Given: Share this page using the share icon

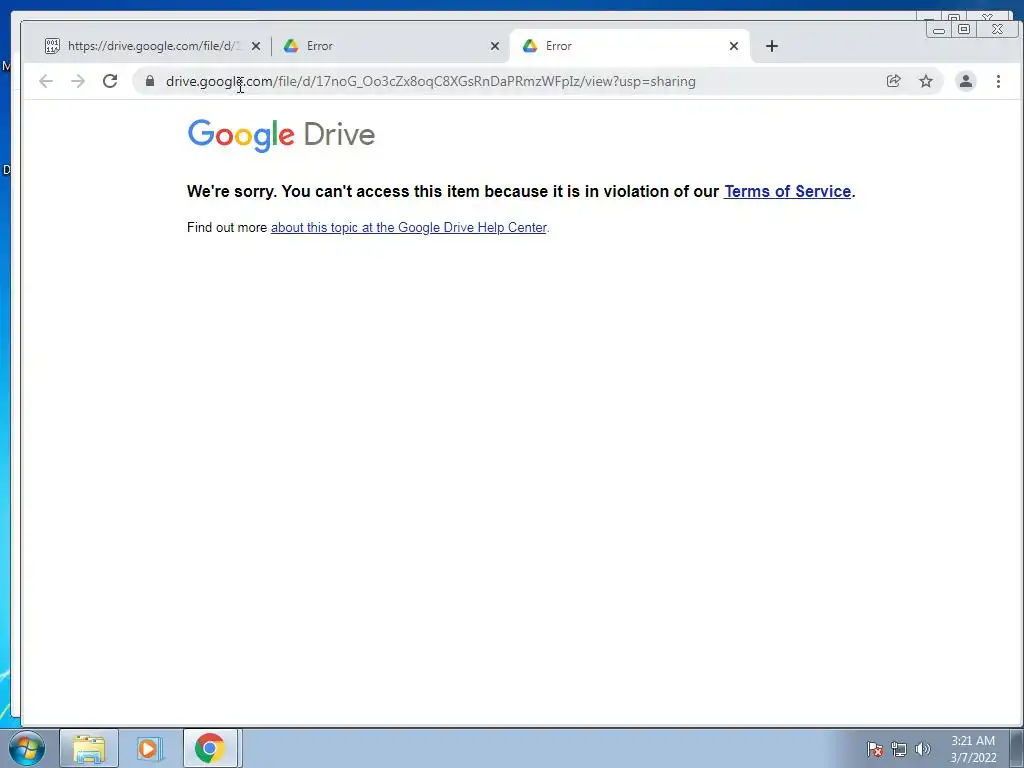Looking at the screenshot, I should tap(893, 81).
